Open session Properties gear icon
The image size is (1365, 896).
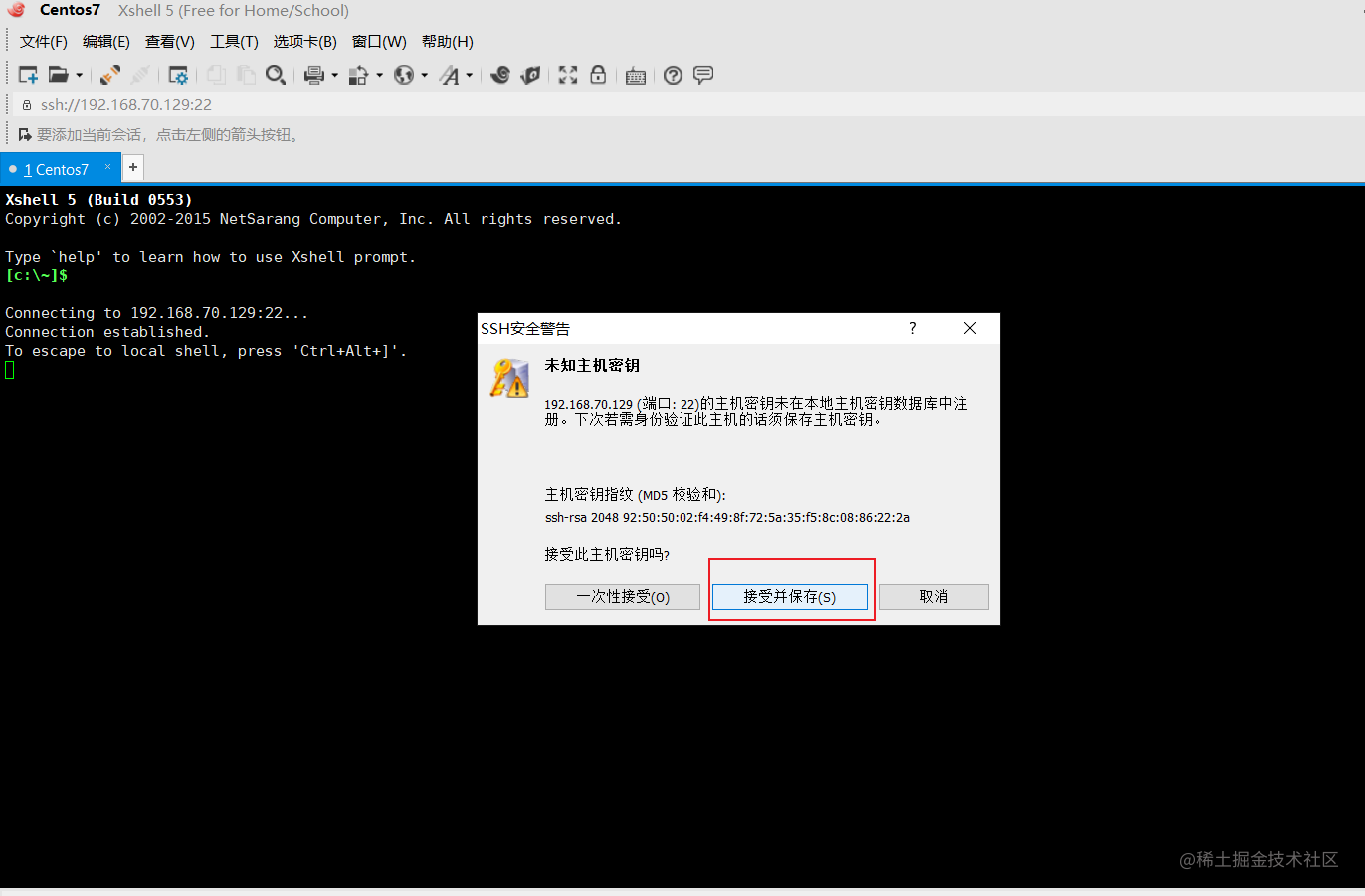tap(178, 75)
